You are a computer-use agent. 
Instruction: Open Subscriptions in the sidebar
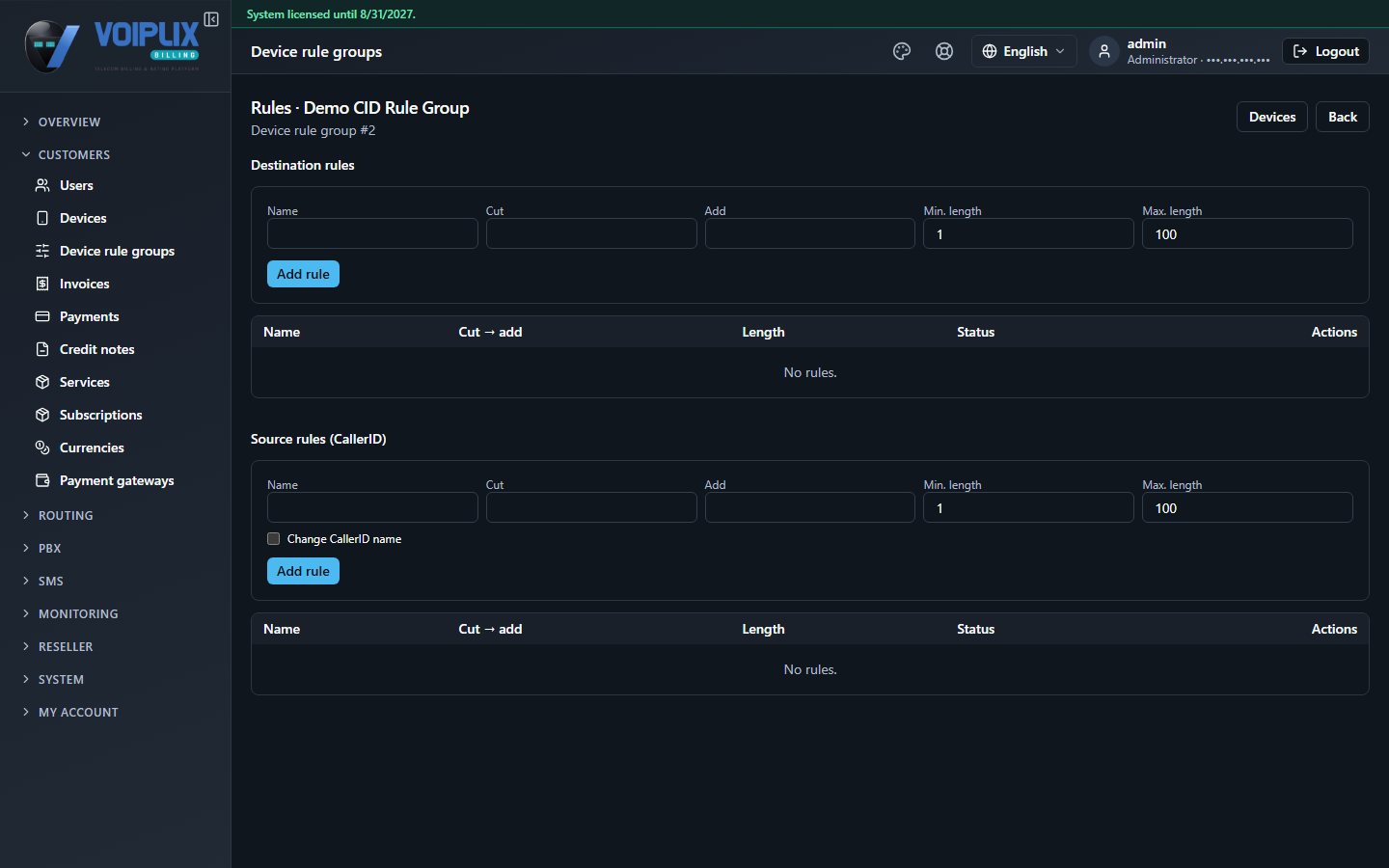coord(116,415)
